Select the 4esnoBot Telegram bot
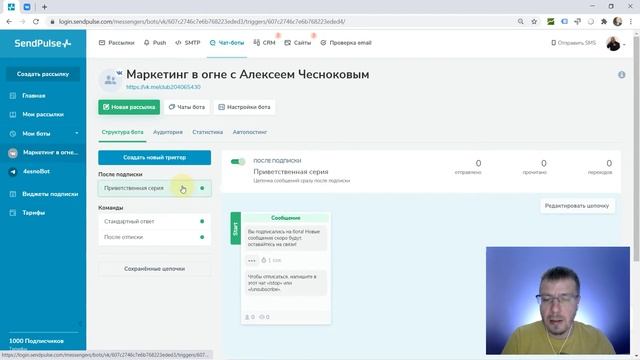The height and width of the screenshot is (360, 640). point(36,171)
